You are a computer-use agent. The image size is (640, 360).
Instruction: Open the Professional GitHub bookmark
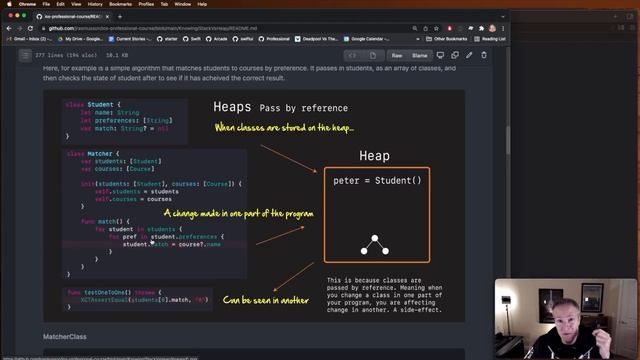(274, 39)
